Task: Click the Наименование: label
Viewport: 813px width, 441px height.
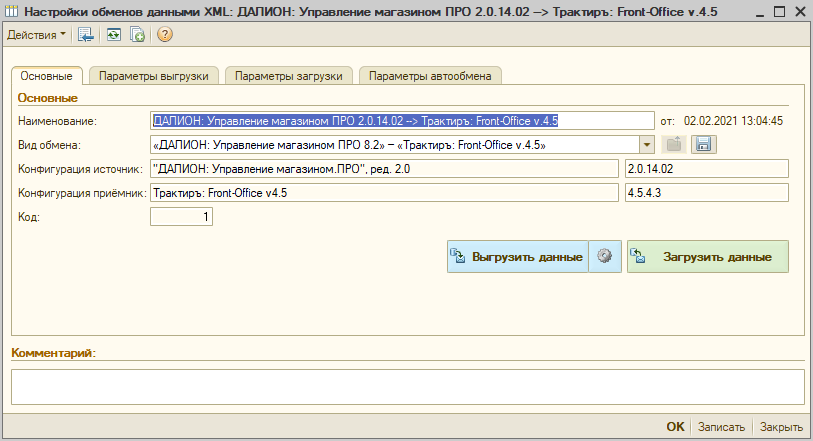Action: tap(58, 121)
